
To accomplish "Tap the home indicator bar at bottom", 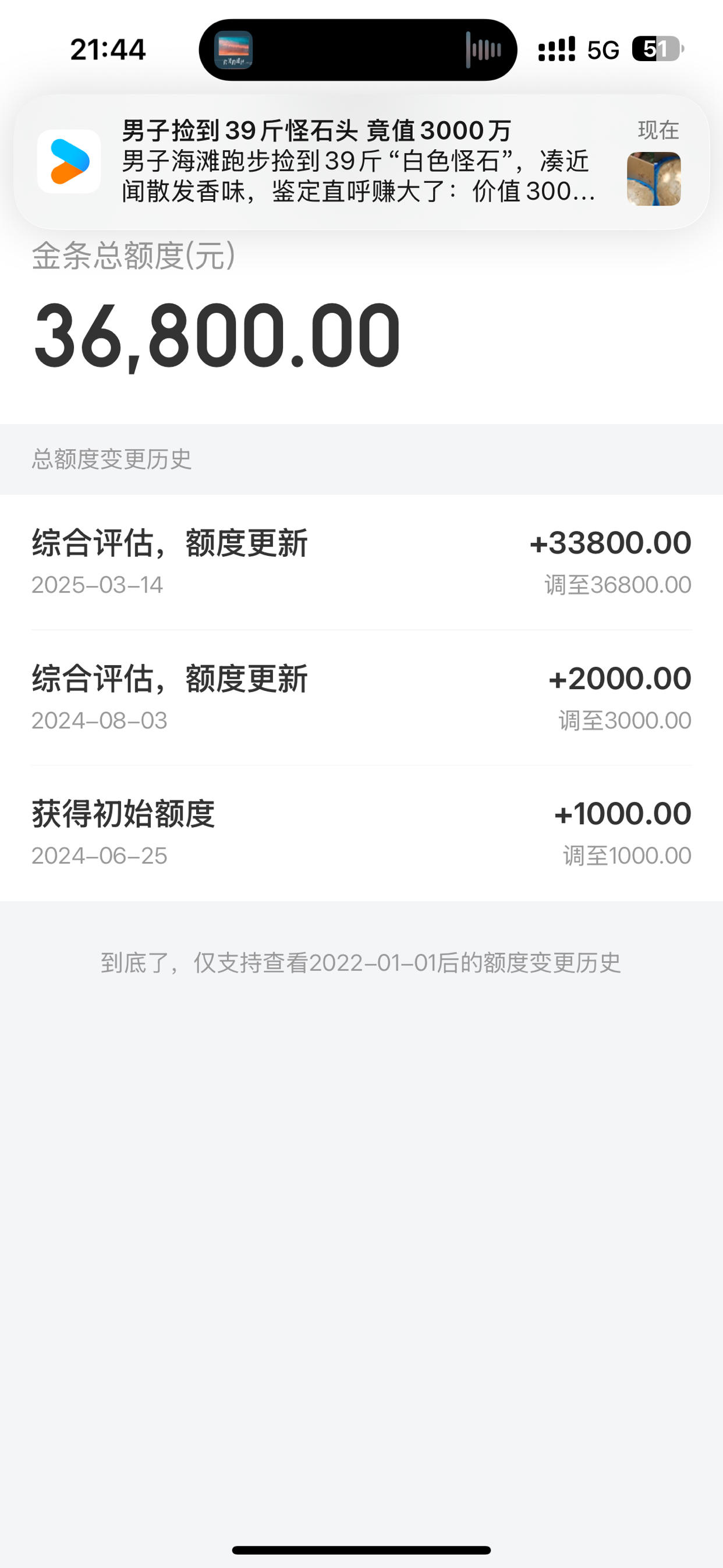I will [x=361, y=1550].
